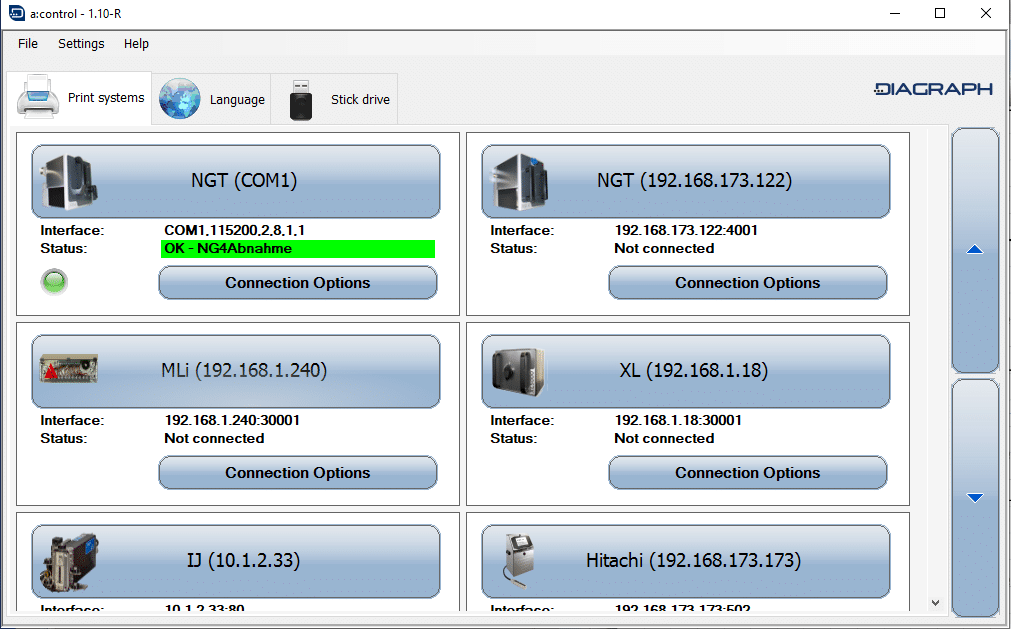
Task: Click the large scroll-down arrow button
Action: [975, 498]
